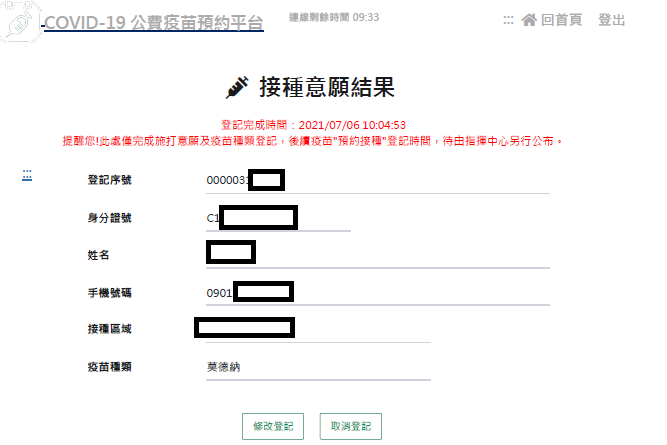Open the COVID-19 公費疫苗預約平台 title link
The height and width of the screenshot is (445, 667).
pos(154,23)
